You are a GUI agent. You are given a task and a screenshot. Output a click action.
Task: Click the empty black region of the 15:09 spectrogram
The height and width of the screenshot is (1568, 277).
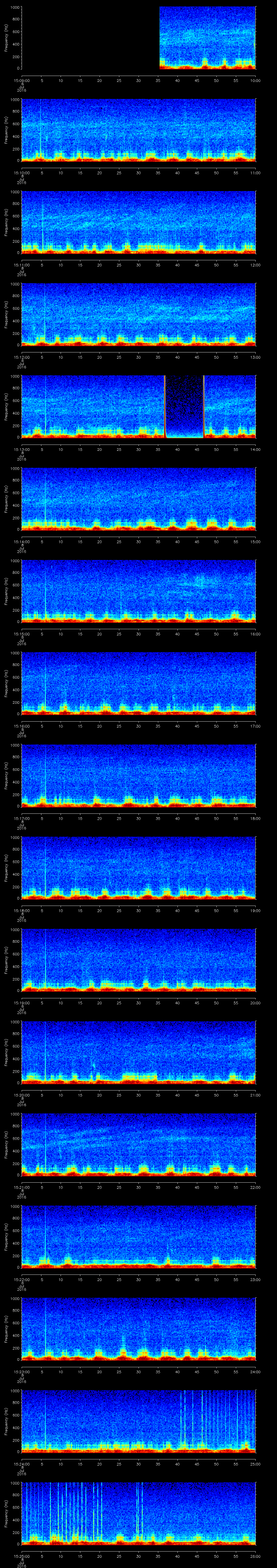pyautogui.click(x=90, y=38)
